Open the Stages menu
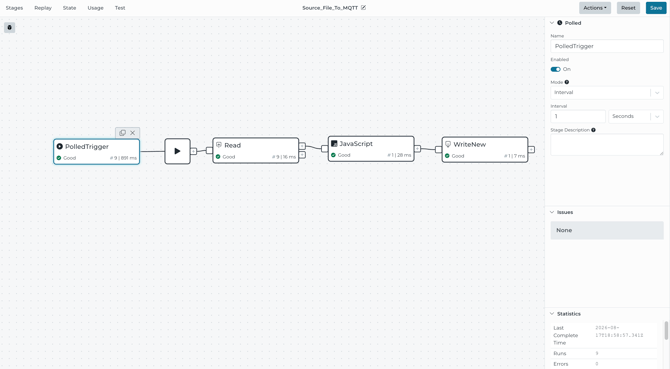Screen dimensions: 670x369 [15, 8]
